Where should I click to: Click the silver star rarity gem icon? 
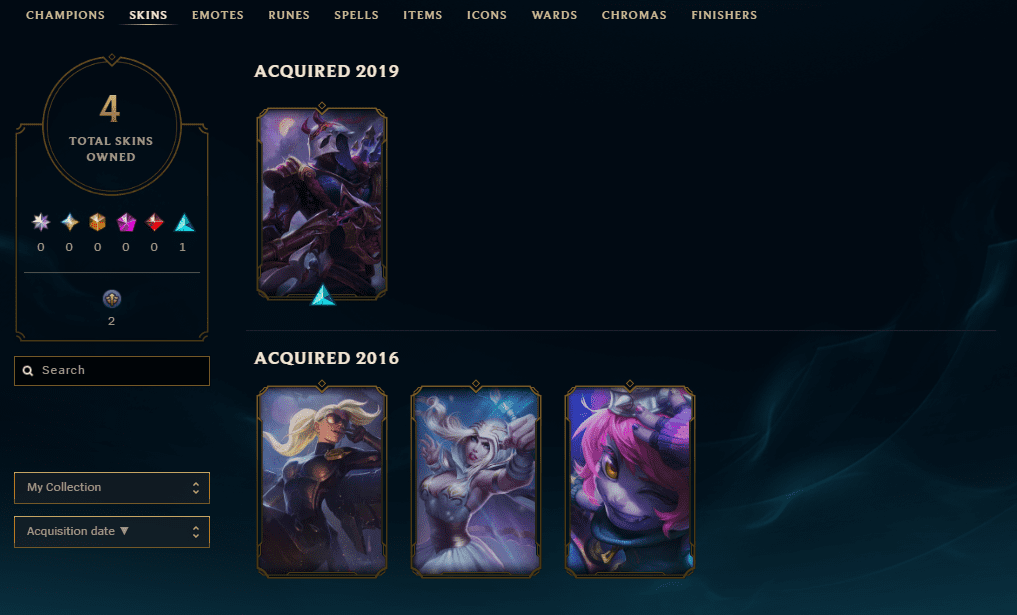pyautogui.click(x=41, y=223)
